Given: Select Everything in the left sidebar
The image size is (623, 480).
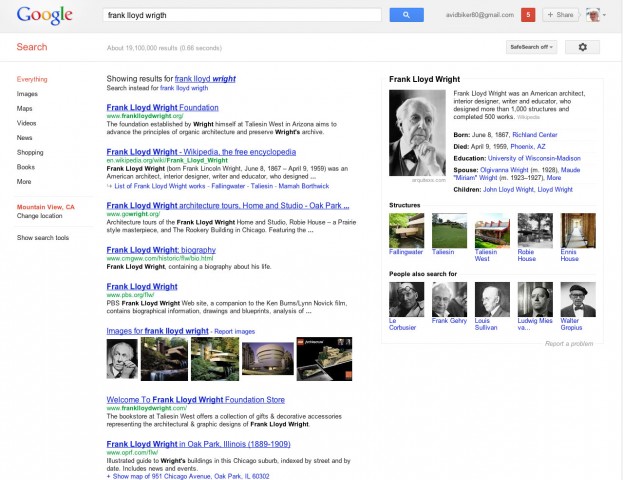Looking at the screenshot, I should tap(32, 79).
